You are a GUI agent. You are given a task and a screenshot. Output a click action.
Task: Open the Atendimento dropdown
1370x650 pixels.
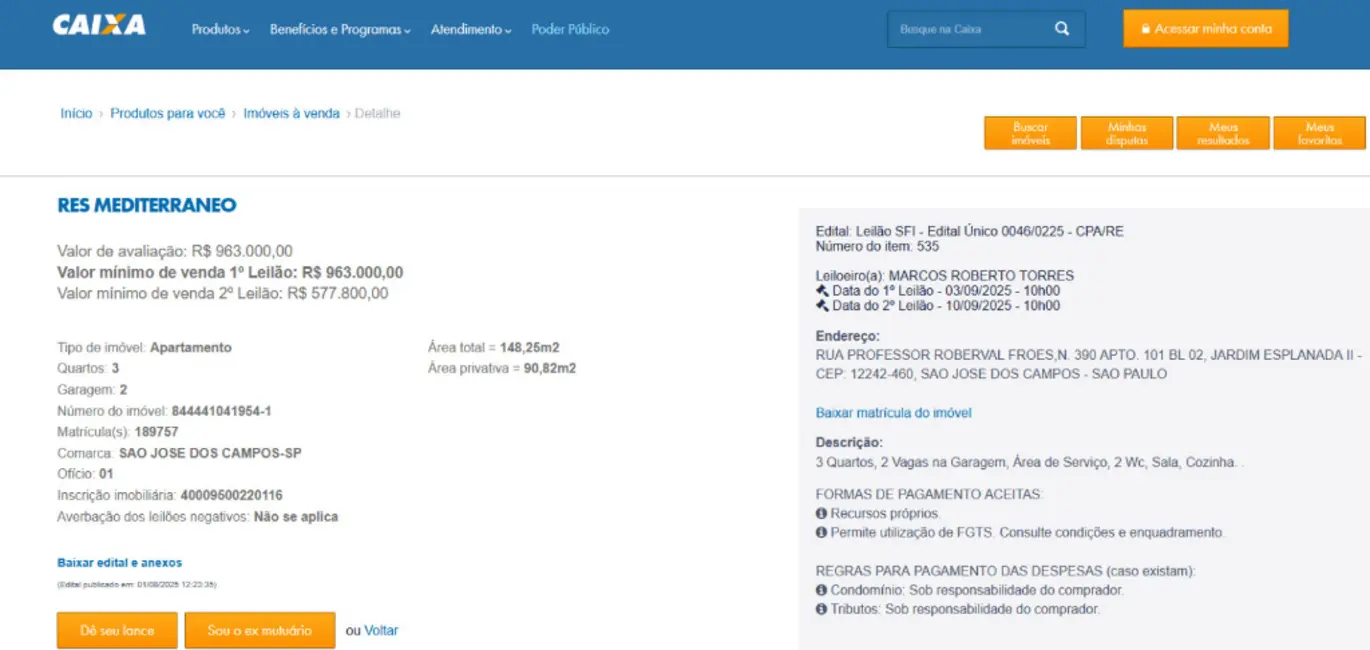click(471, 30)
